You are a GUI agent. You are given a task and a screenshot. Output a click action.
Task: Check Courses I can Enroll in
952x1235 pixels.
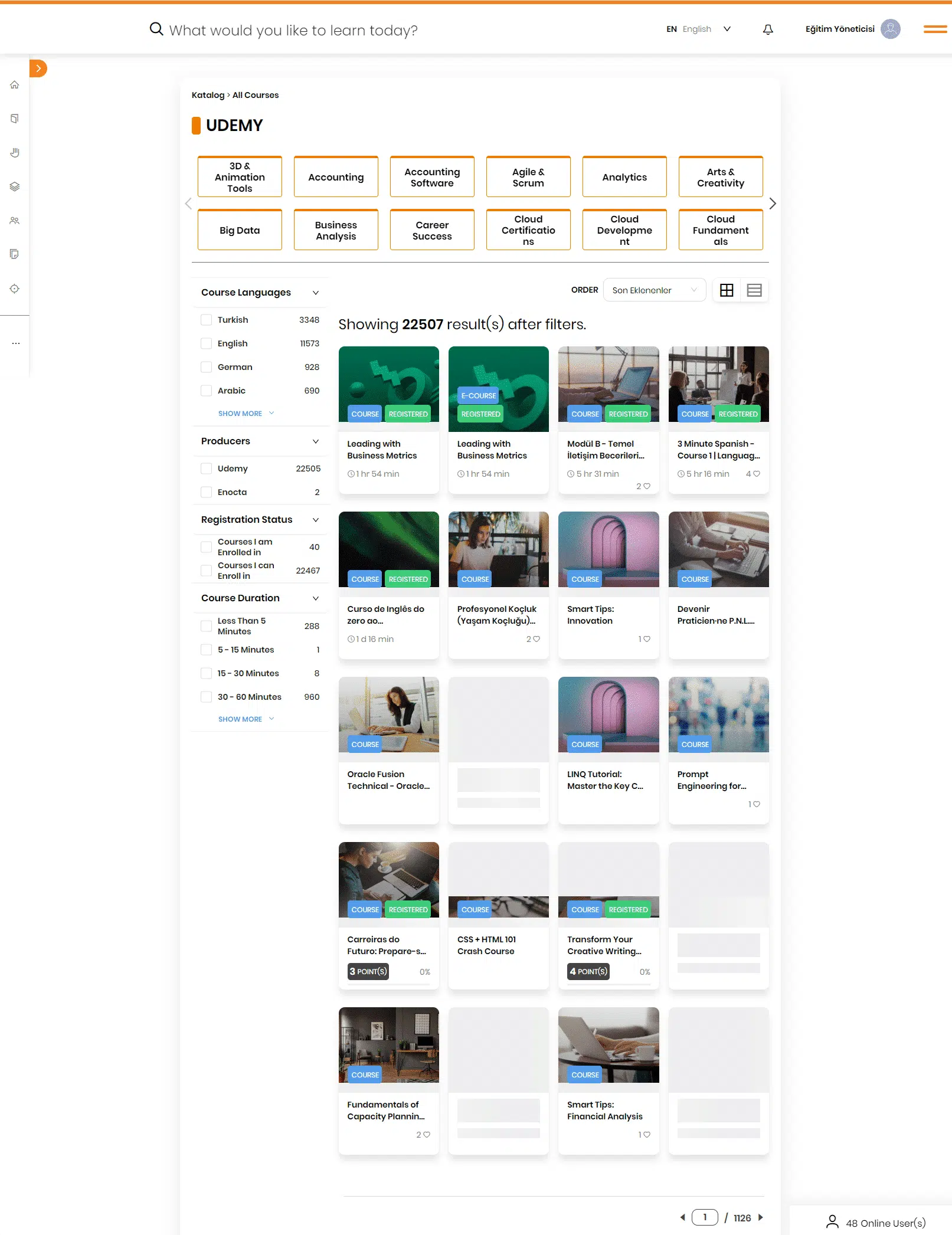pos(207,571)
